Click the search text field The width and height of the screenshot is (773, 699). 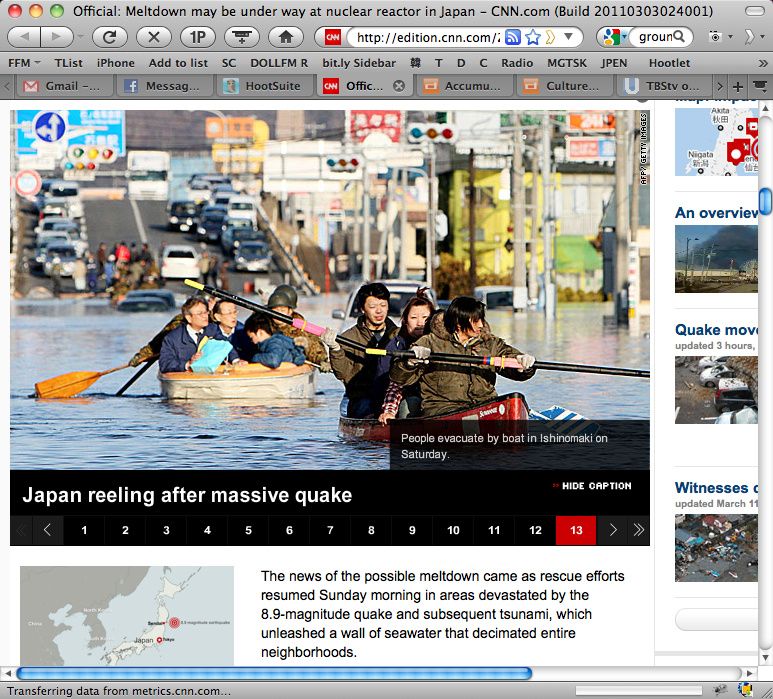[x=654, y=36]
